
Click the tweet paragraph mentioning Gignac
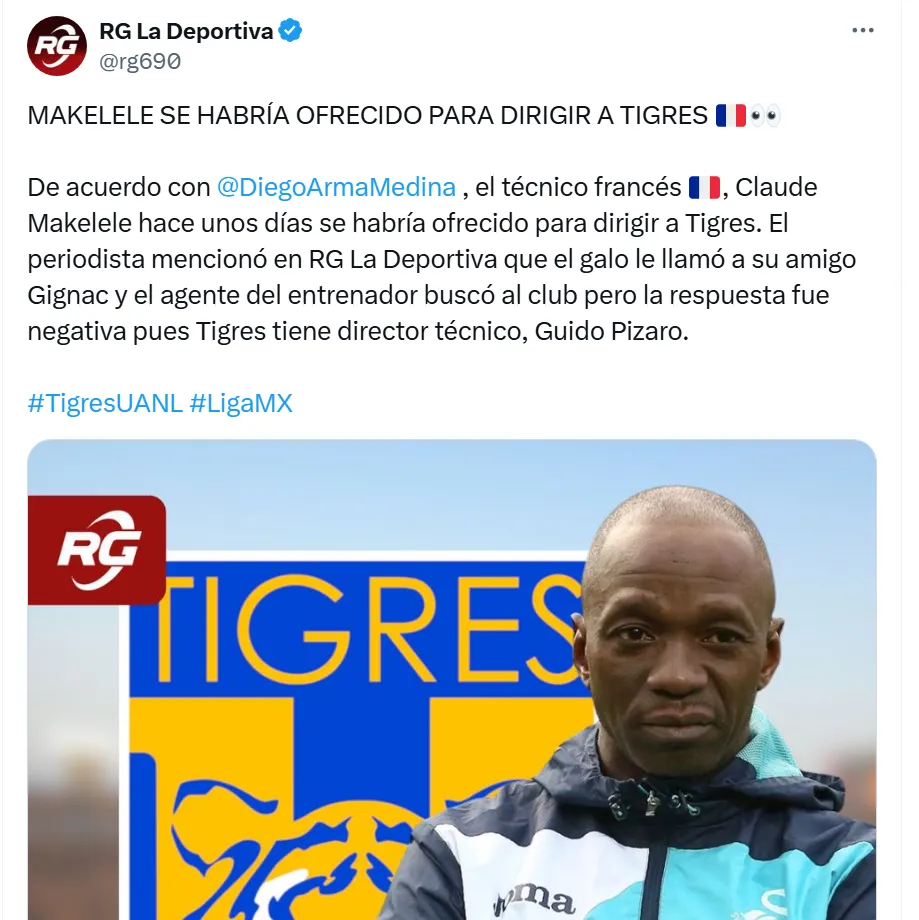(x=442, y=259)
